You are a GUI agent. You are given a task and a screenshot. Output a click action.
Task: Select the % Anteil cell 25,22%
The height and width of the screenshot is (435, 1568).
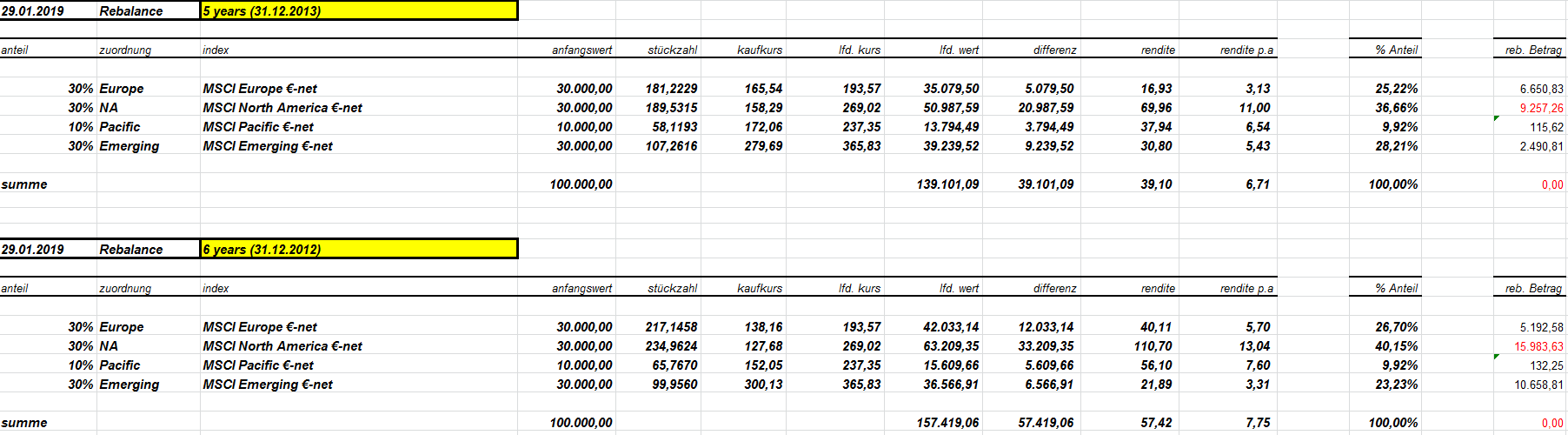[1397, 89]
